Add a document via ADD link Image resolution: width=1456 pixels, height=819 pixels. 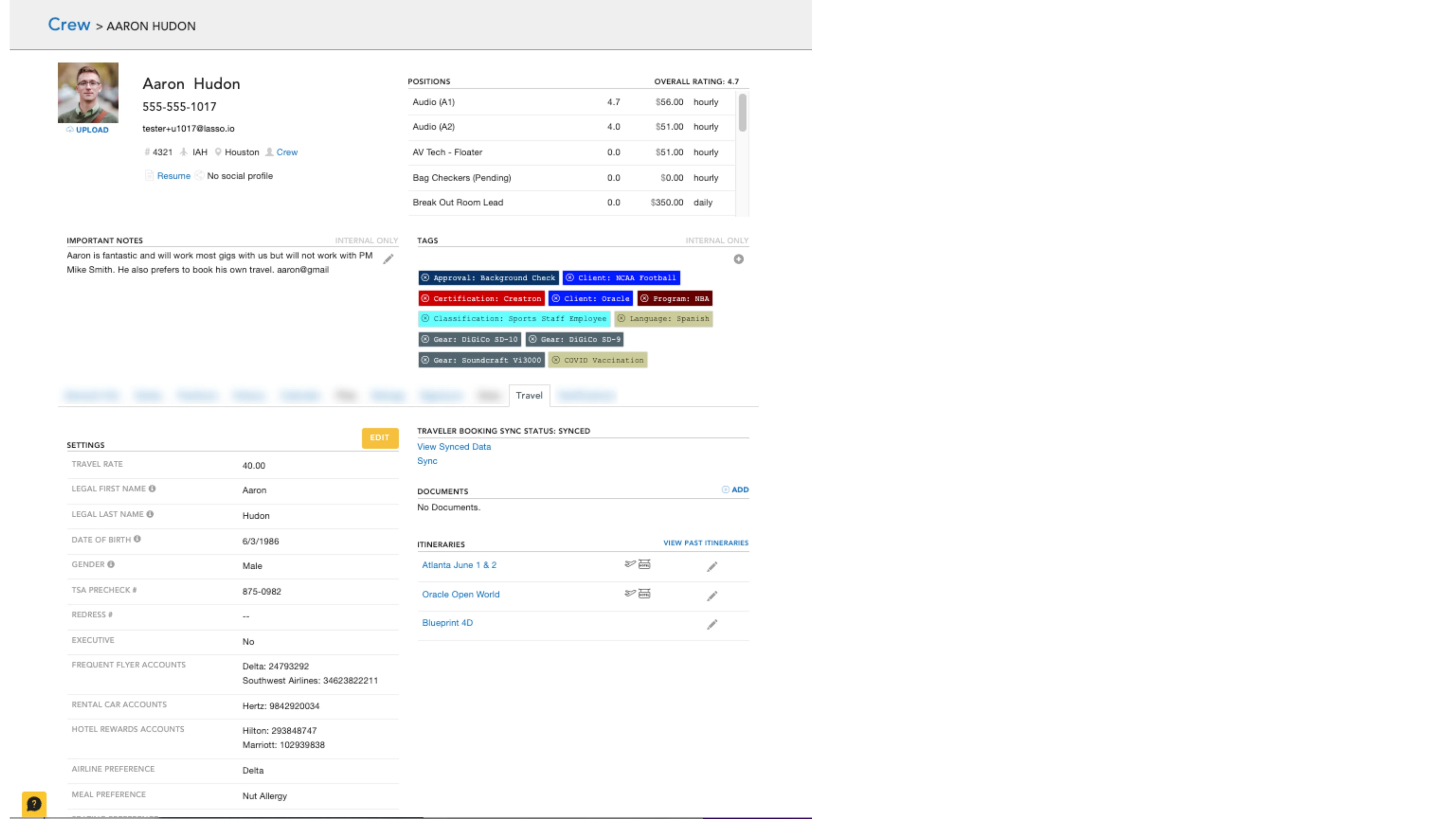735,489
